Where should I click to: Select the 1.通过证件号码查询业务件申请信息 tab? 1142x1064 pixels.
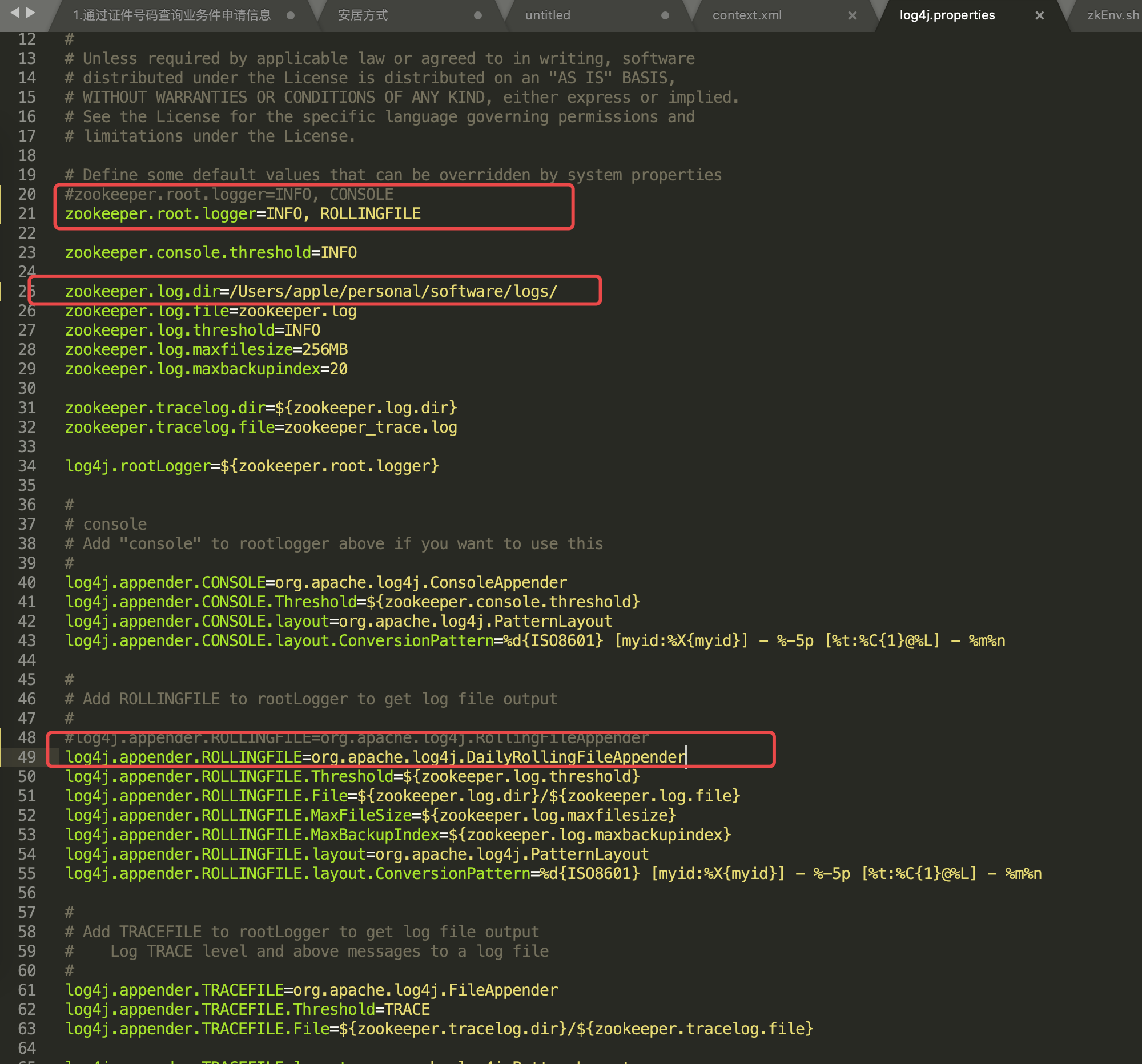(171, 15)
